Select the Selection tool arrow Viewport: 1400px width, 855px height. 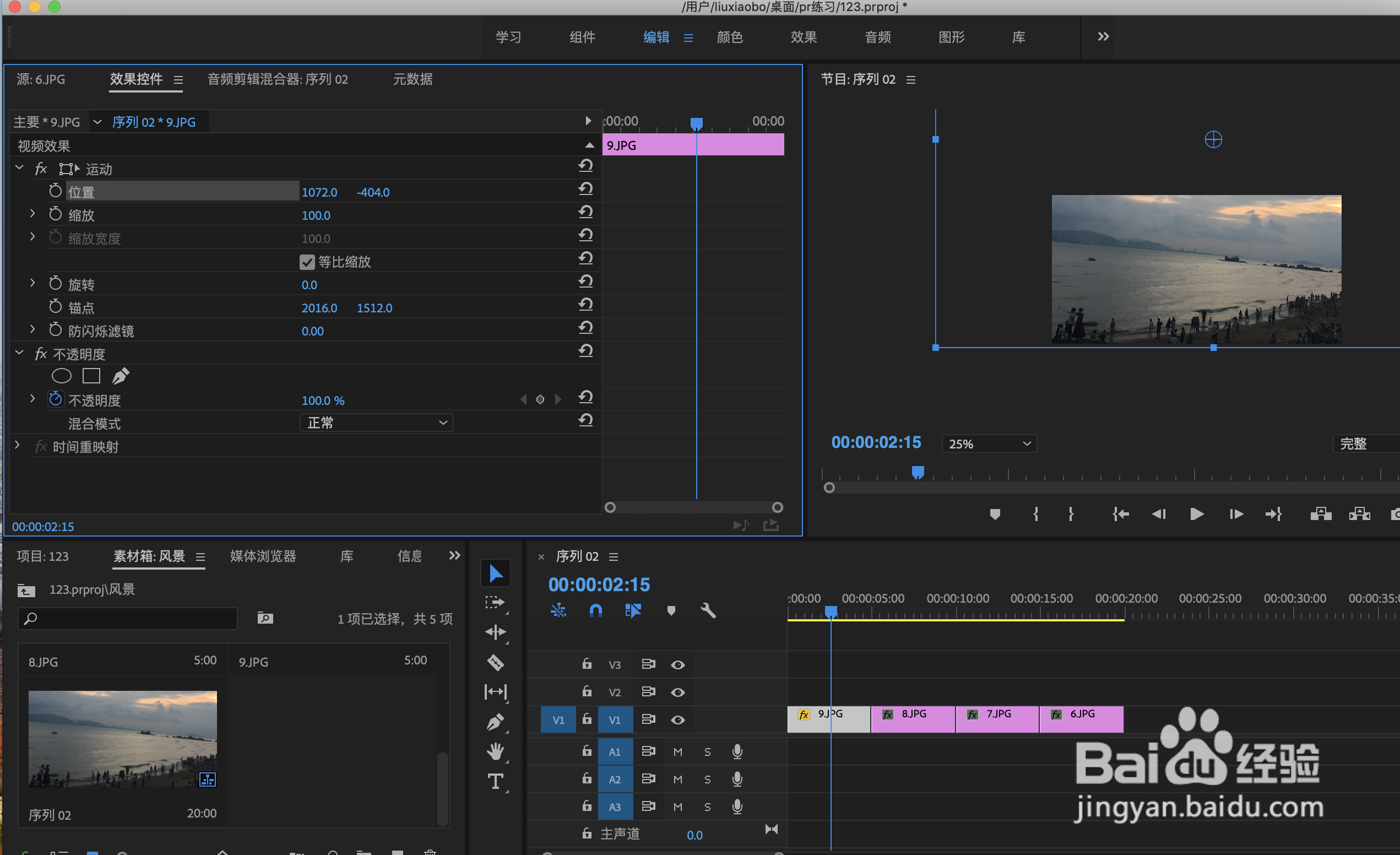496,573
